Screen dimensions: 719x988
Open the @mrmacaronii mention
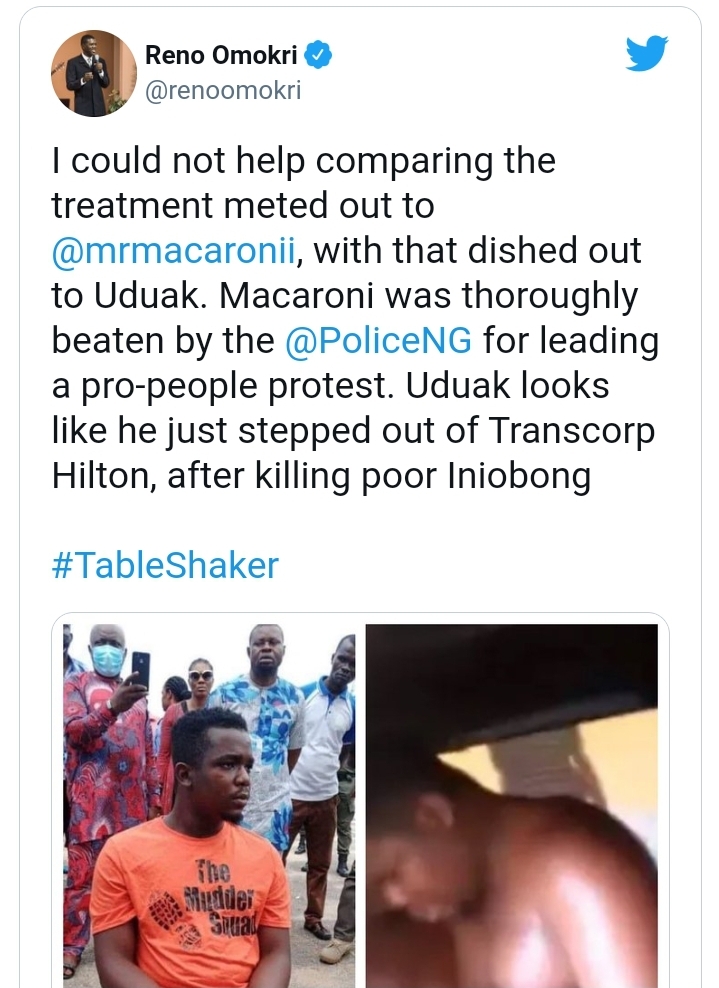175,251
